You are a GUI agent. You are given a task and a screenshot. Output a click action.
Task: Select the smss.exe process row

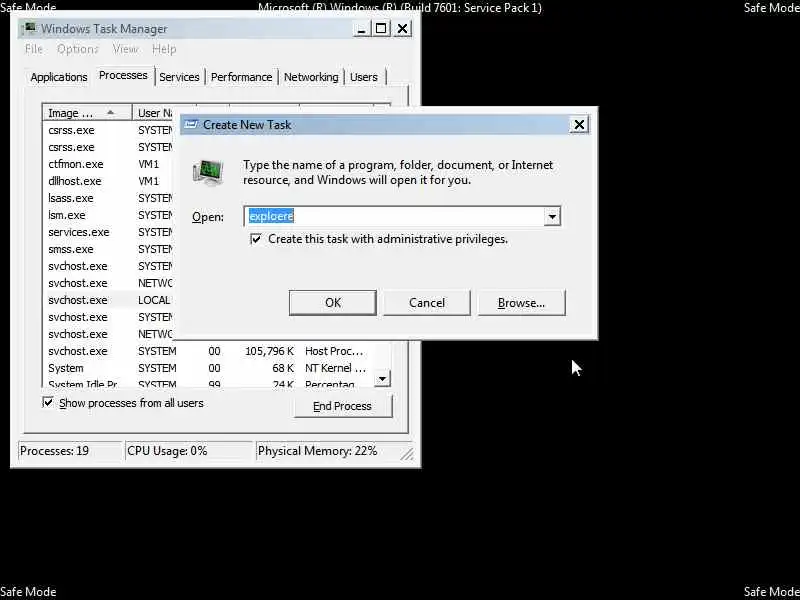click(x=108, y=249)
